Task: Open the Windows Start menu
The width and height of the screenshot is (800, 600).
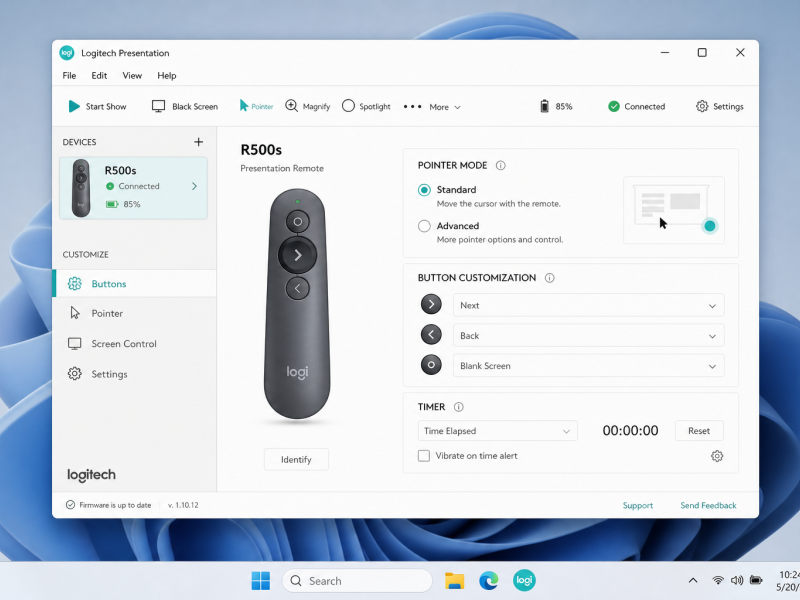Action: (x=261, y=581)
